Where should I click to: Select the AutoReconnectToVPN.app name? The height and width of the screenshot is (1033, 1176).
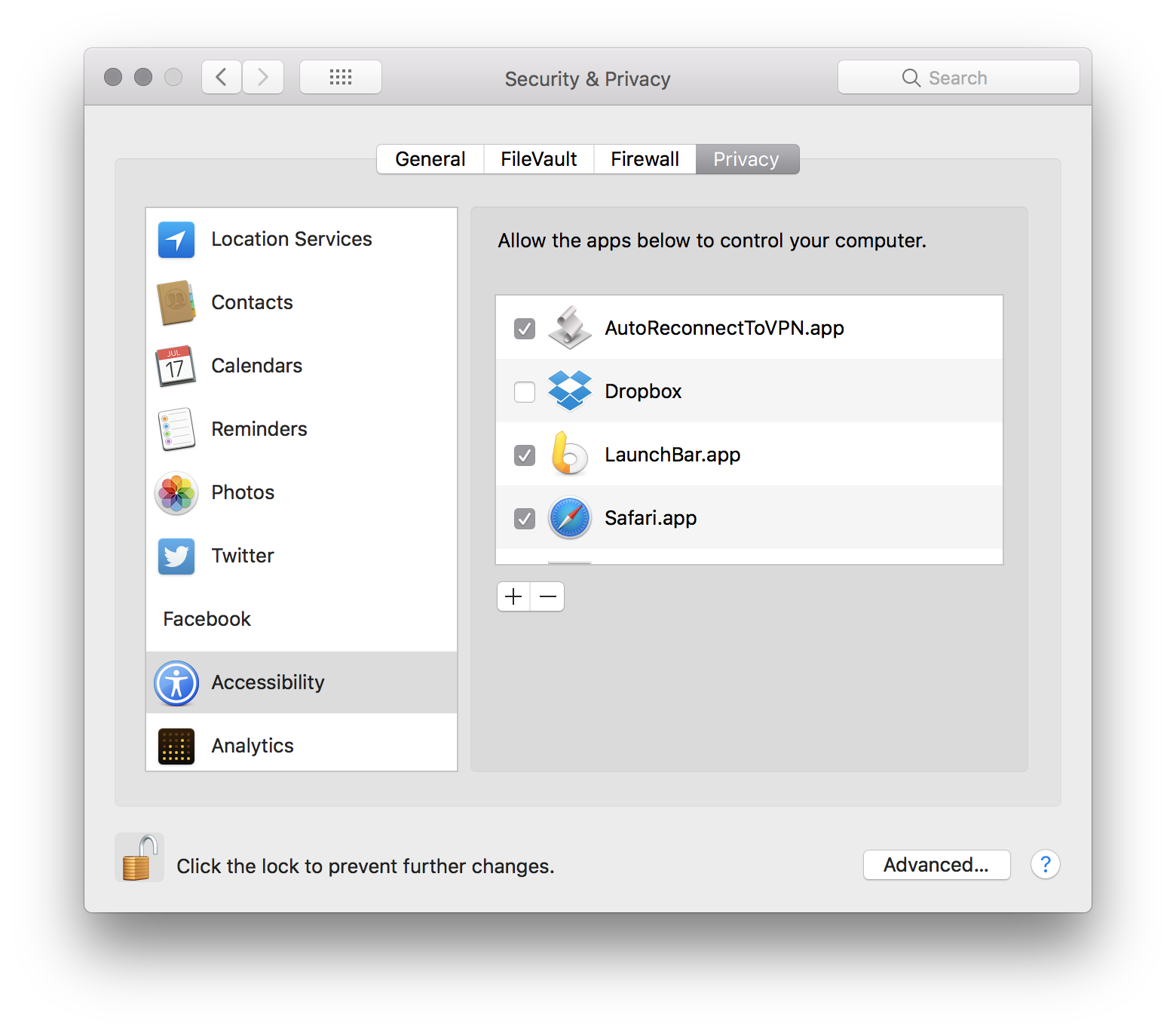tap(724, 328)
